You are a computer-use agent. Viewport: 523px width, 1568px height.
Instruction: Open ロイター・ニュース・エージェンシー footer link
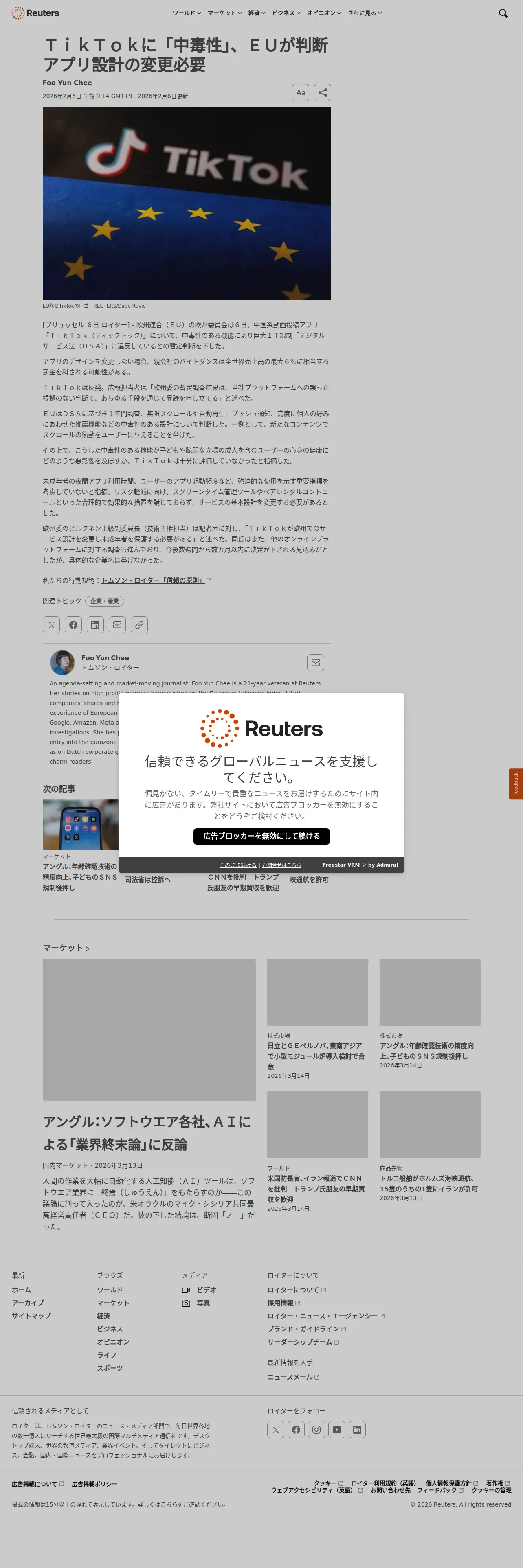click(x=326, y=1316)
